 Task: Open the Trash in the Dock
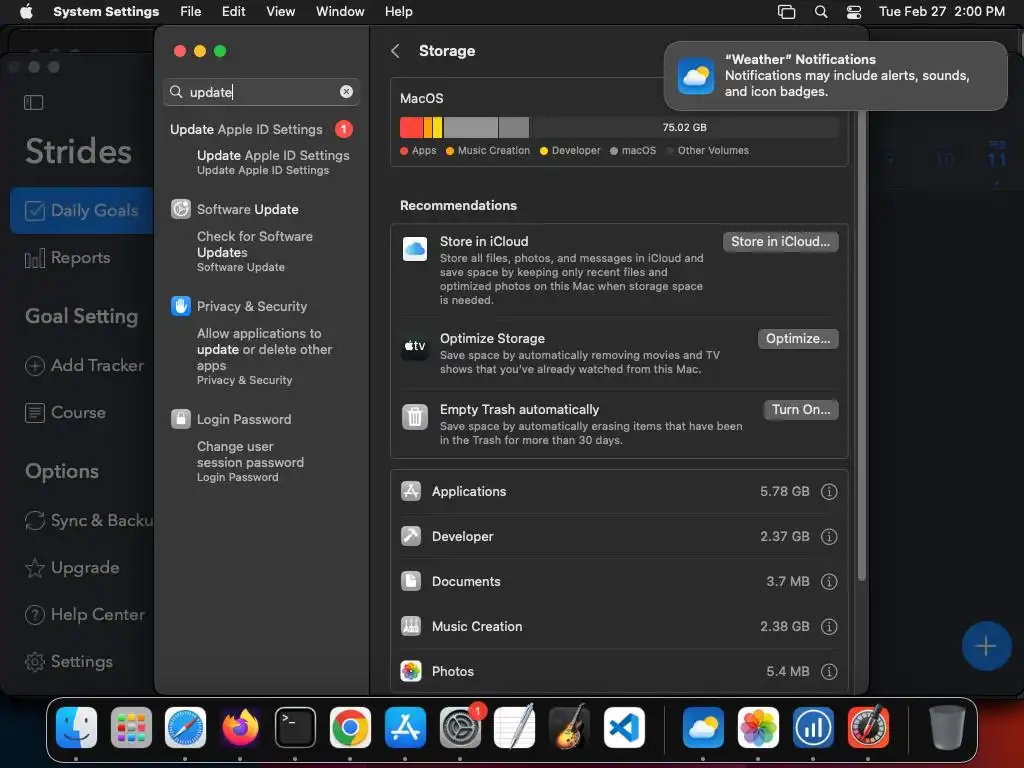tap(947, 728)
